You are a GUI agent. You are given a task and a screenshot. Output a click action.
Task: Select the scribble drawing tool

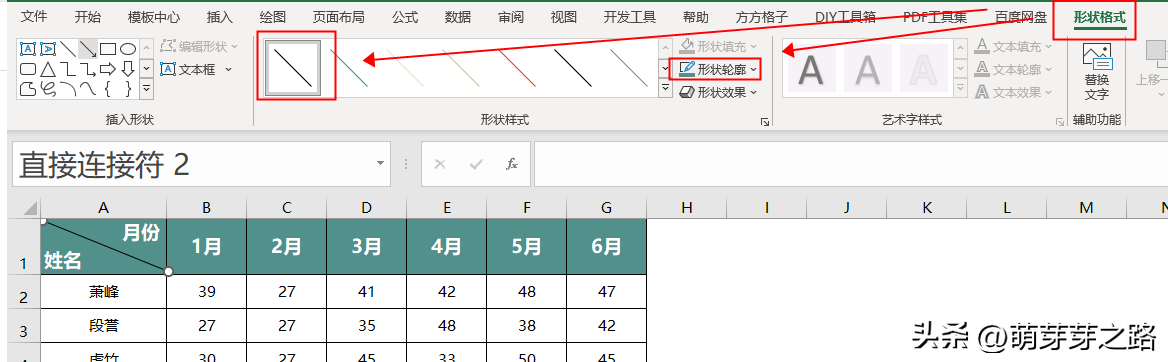[x=48, y=89]
